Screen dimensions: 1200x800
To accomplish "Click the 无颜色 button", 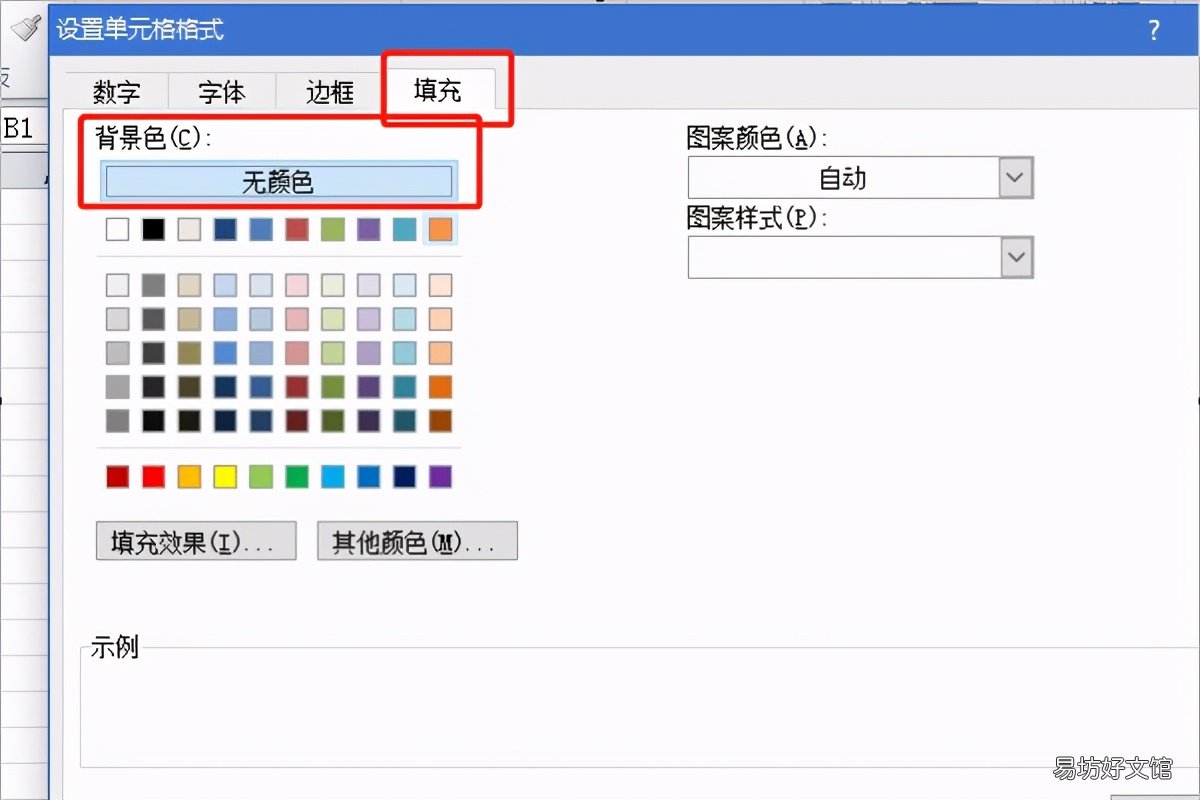I will pos(278,181).
